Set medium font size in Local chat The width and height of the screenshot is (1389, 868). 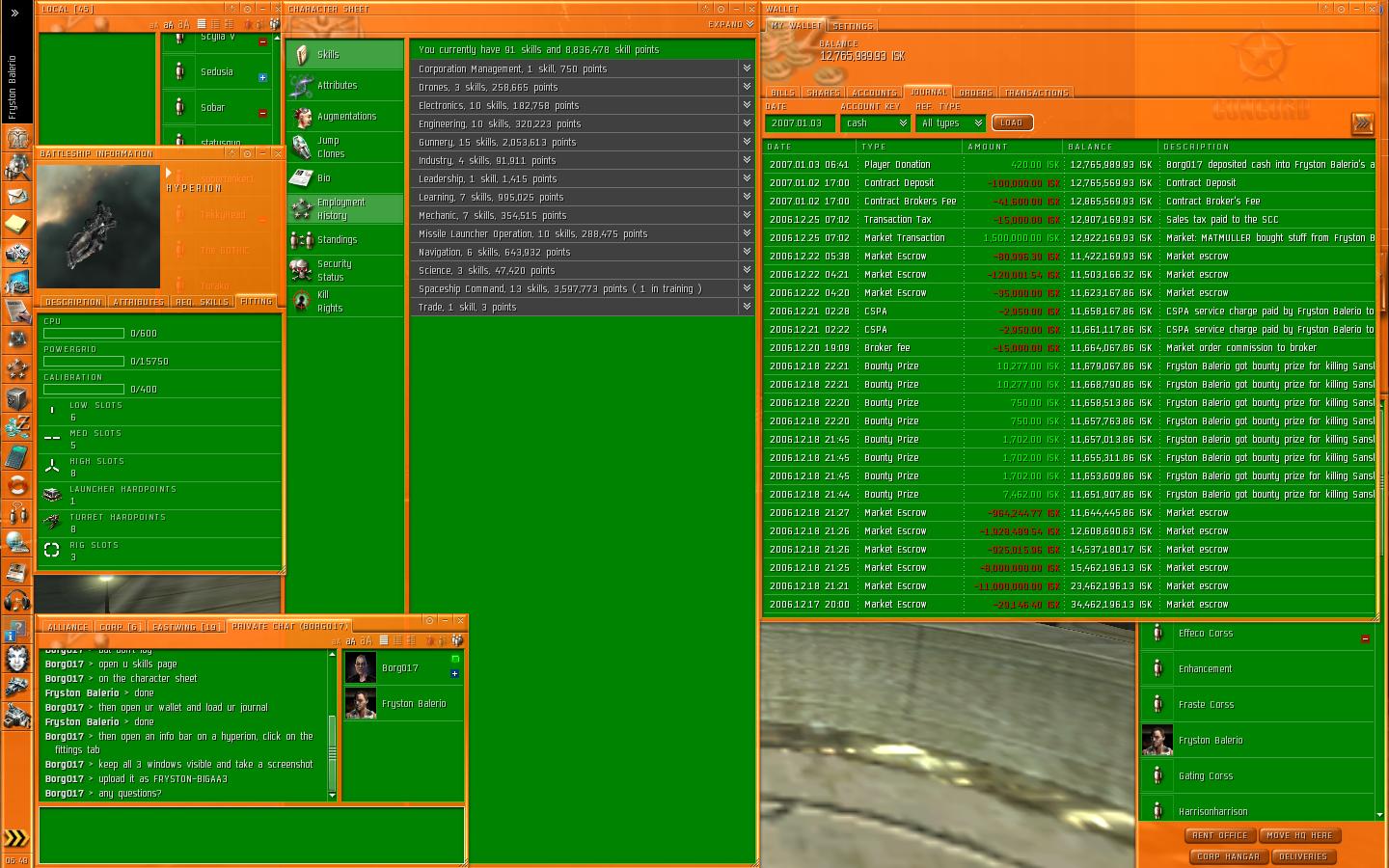tap(168, 25)
